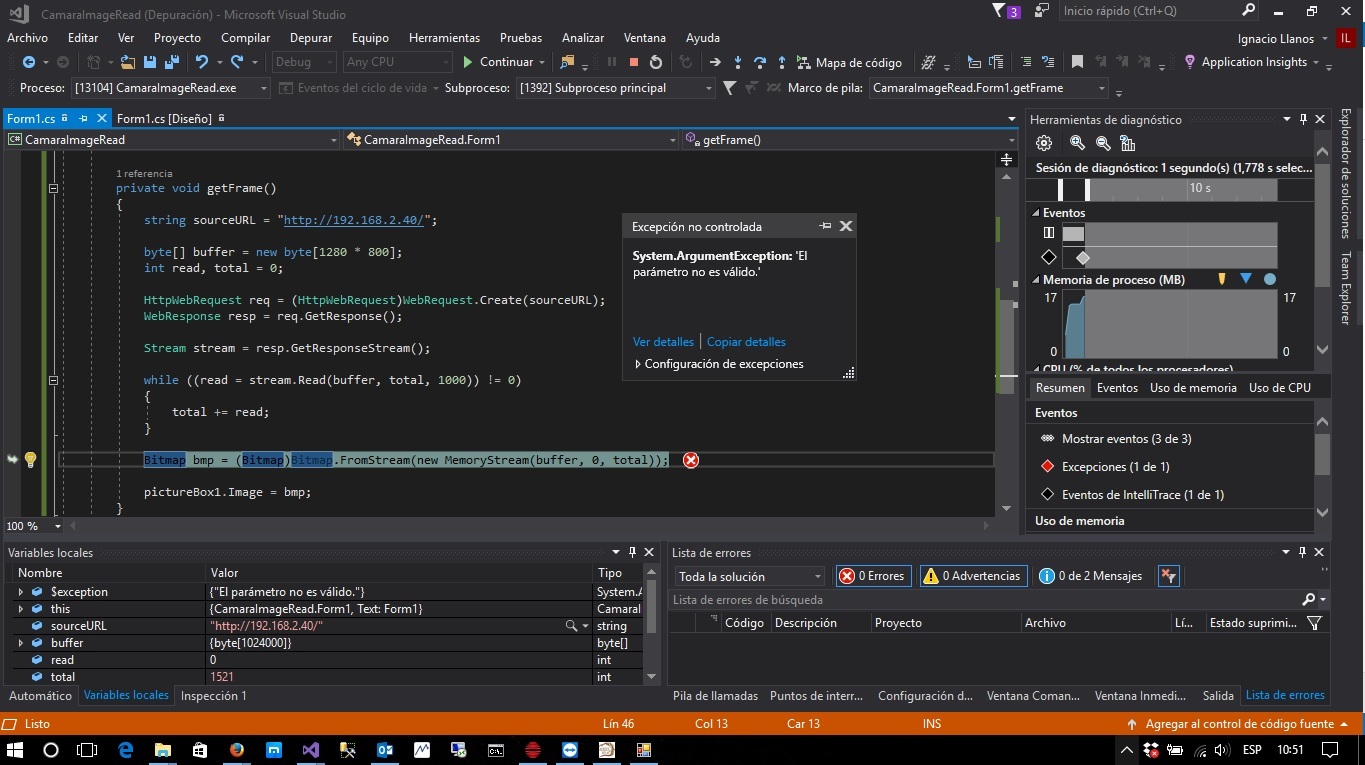
Task: Expand the buffer variable row
Action: click(x=21, y=643)
